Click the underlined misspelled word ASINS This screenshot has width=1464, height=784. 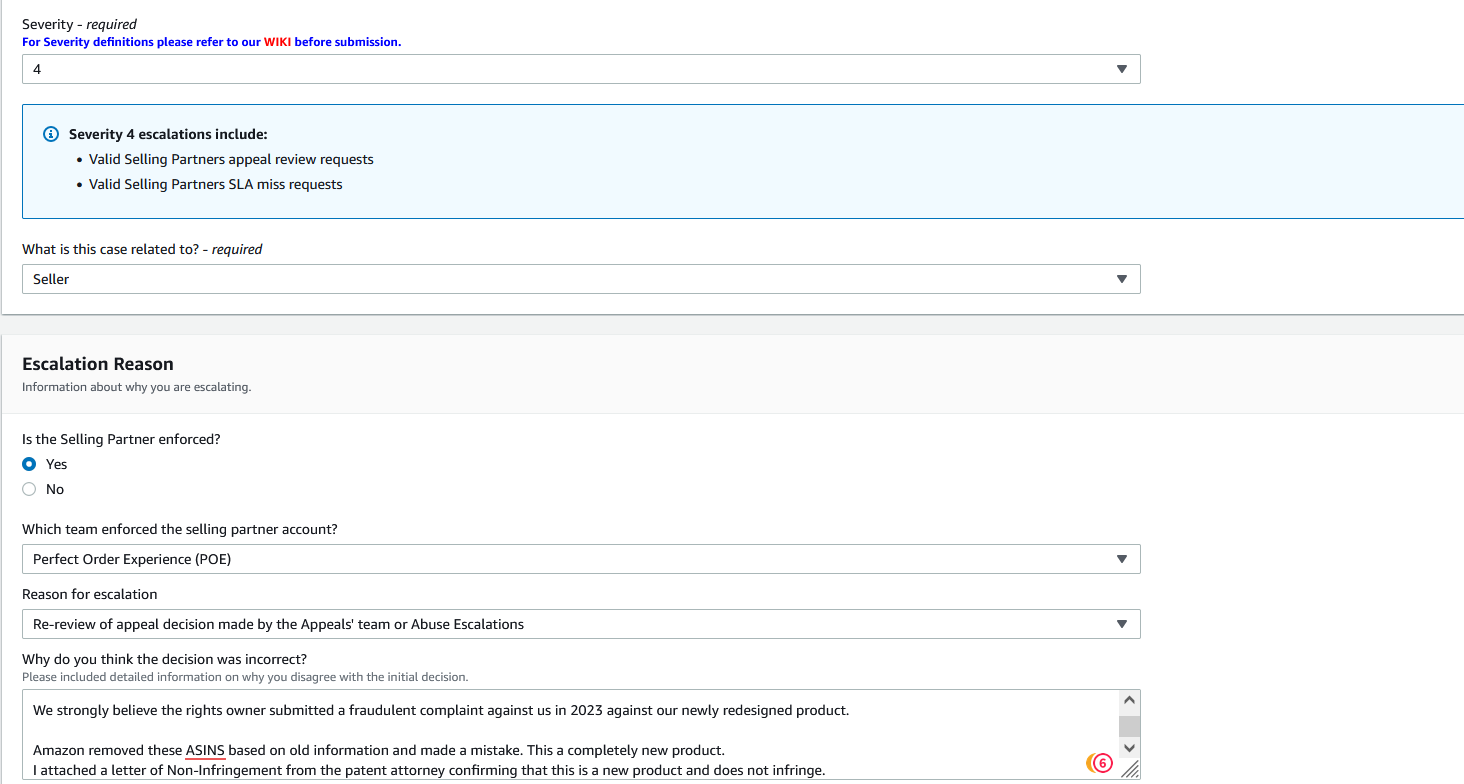(x=205, y=750)
